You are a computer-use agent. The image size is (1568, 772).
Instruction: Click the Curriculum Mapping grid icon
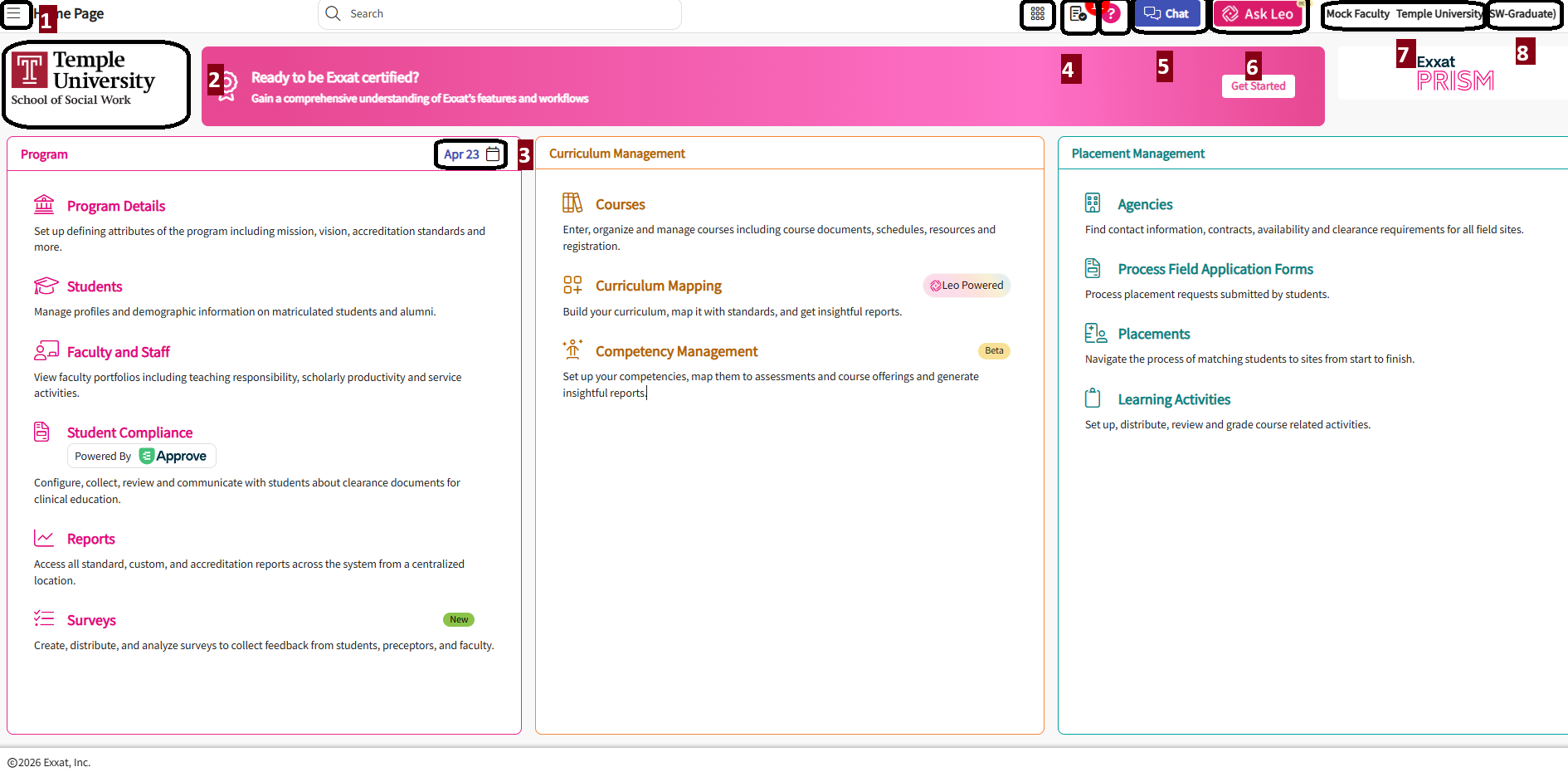pyautogui.click(x=572, y=285)
